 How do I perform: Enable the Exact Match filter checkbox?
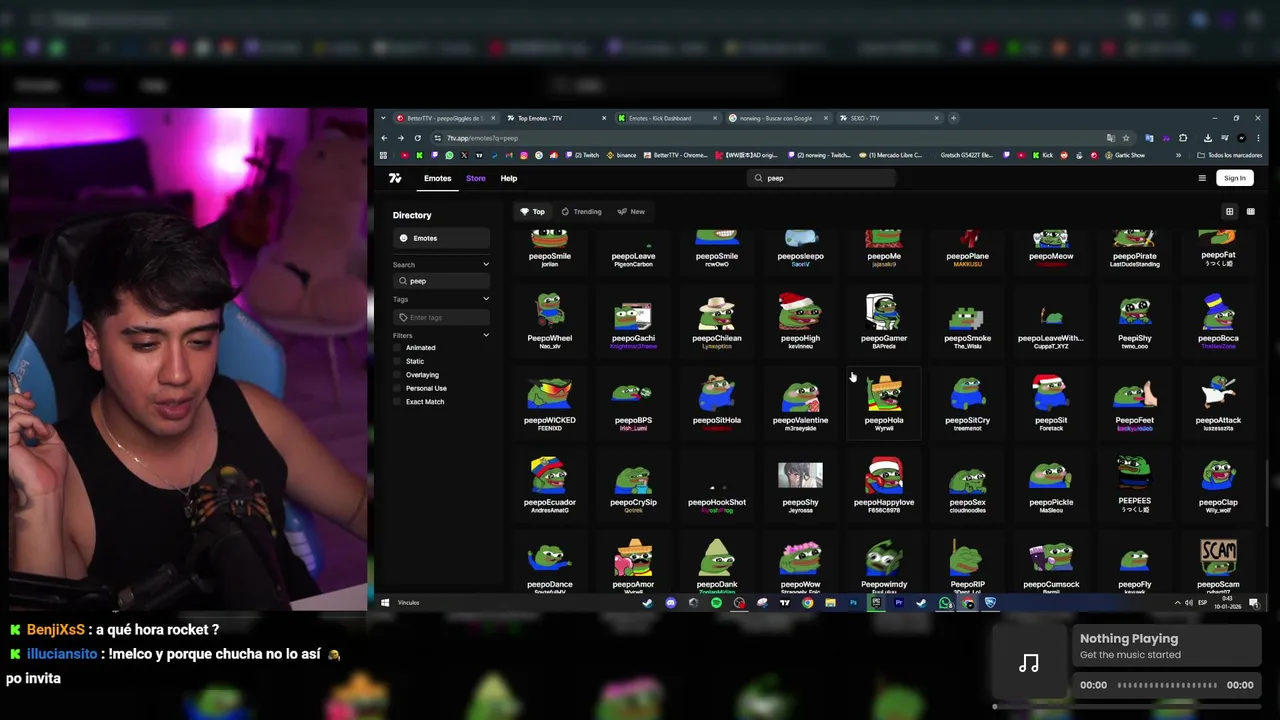(397, 402)
